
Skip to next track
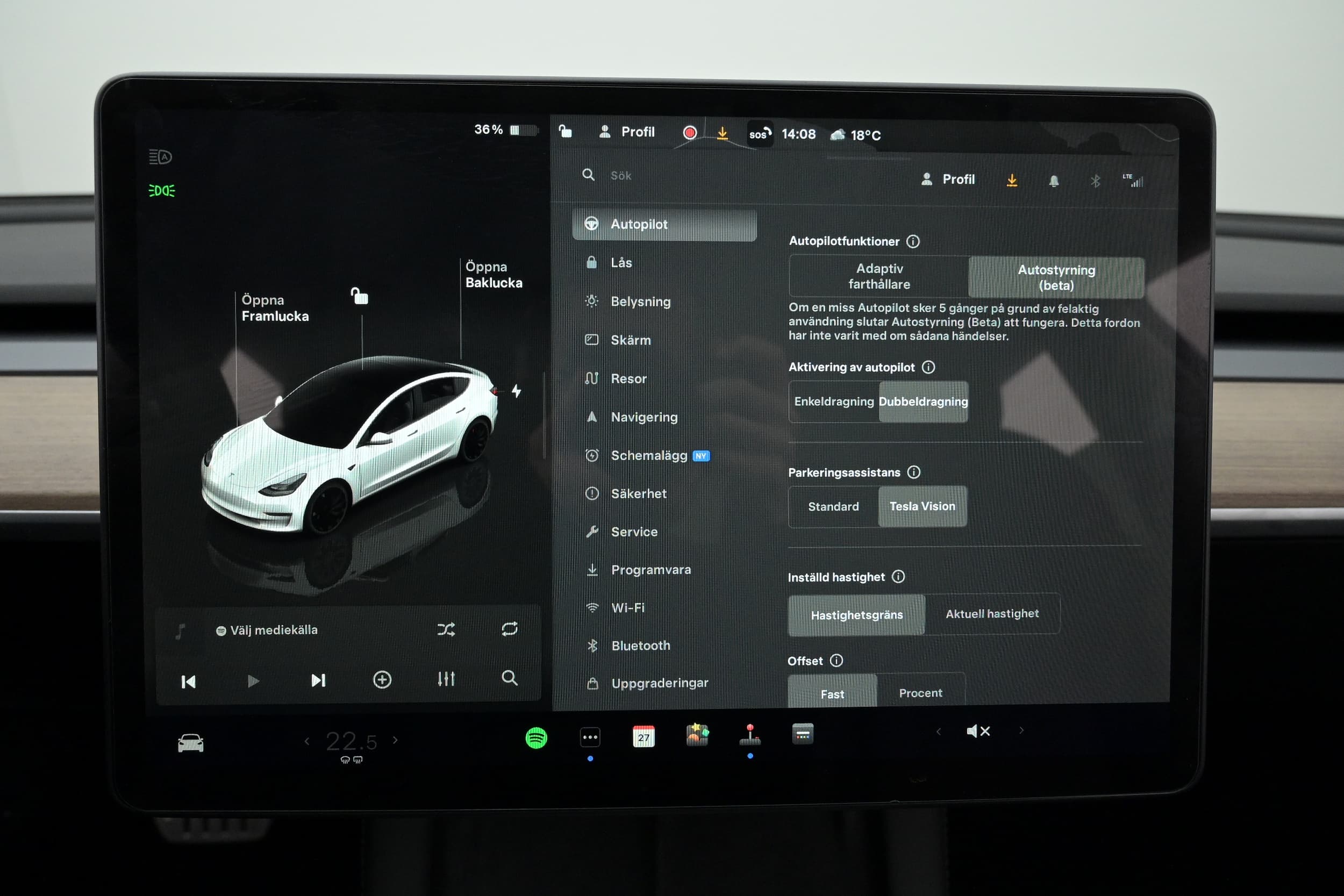(318, 680)
